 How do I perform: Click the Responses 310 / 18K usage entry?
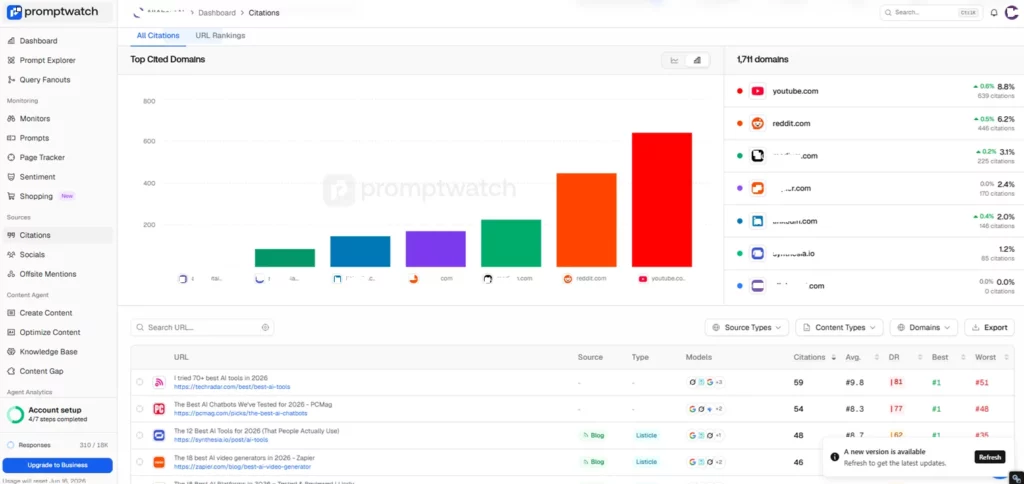[x=57, y=445]
